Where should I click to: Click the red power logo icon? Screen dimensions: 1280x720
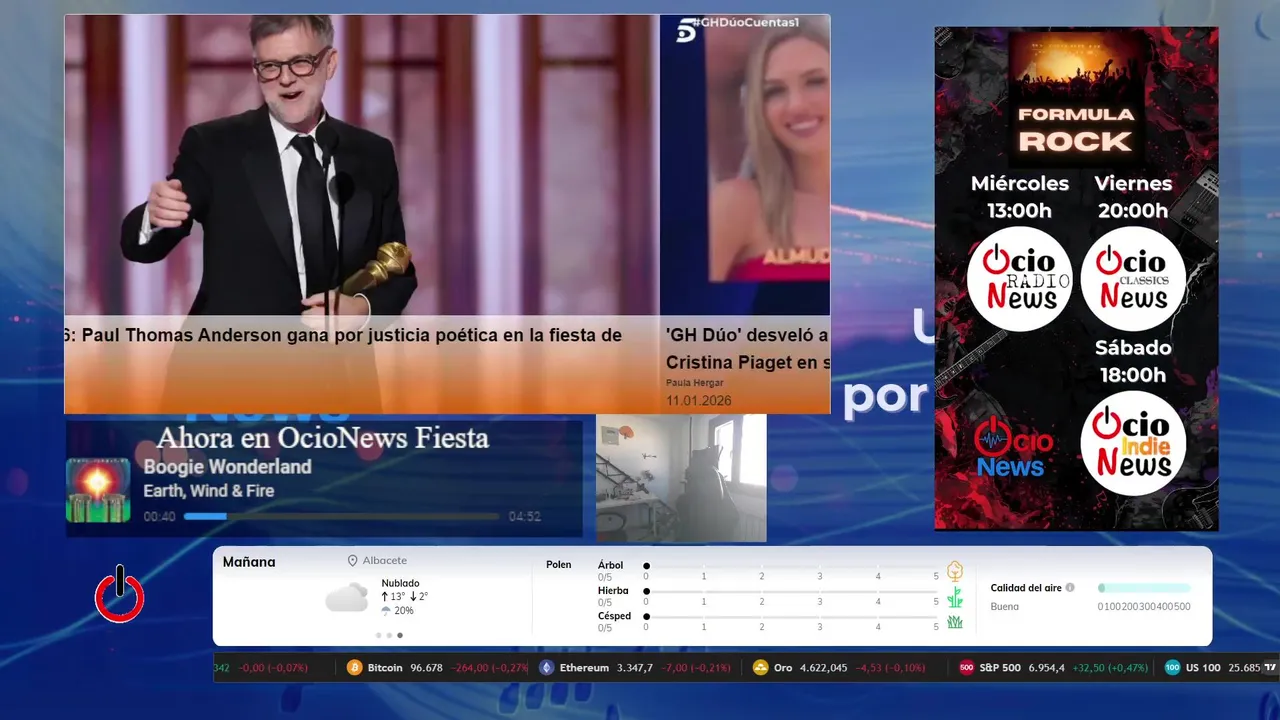coord(119,595)
